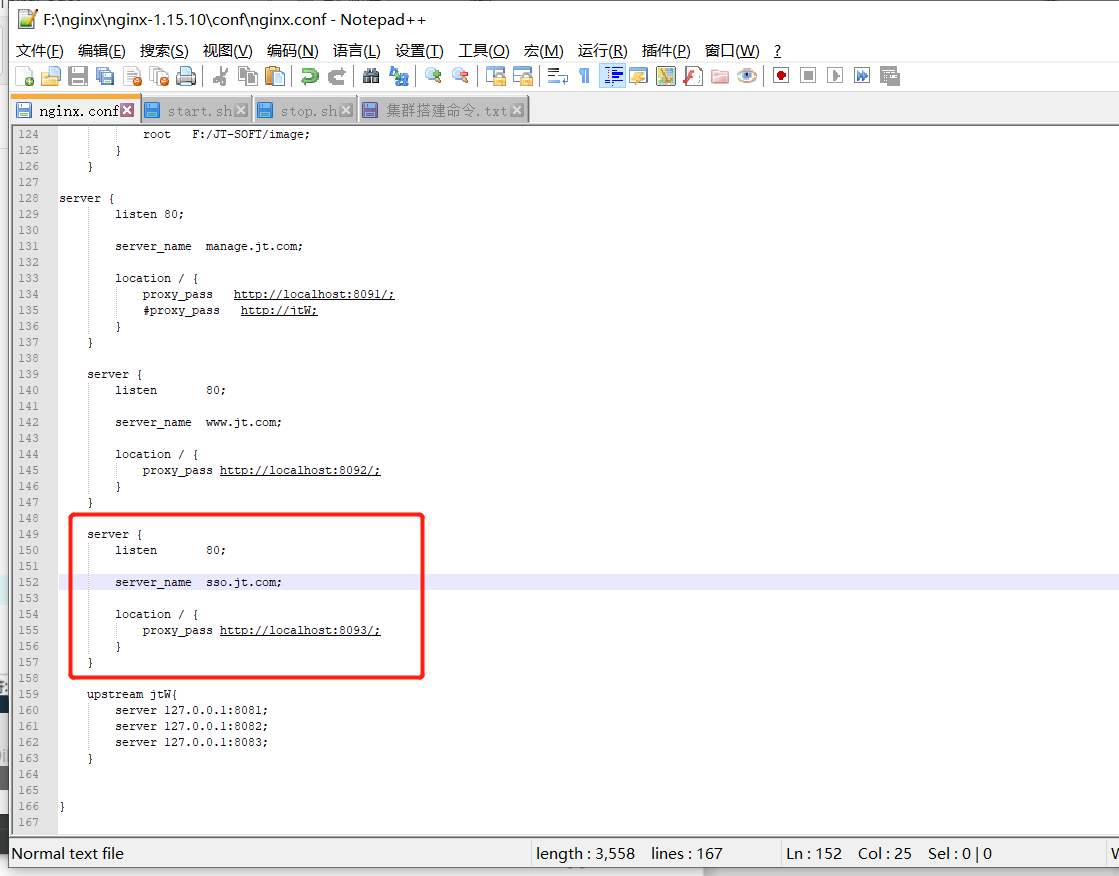Open user defined language dialog icon
The image size is (1119, 876).
[x=639, y=76]
